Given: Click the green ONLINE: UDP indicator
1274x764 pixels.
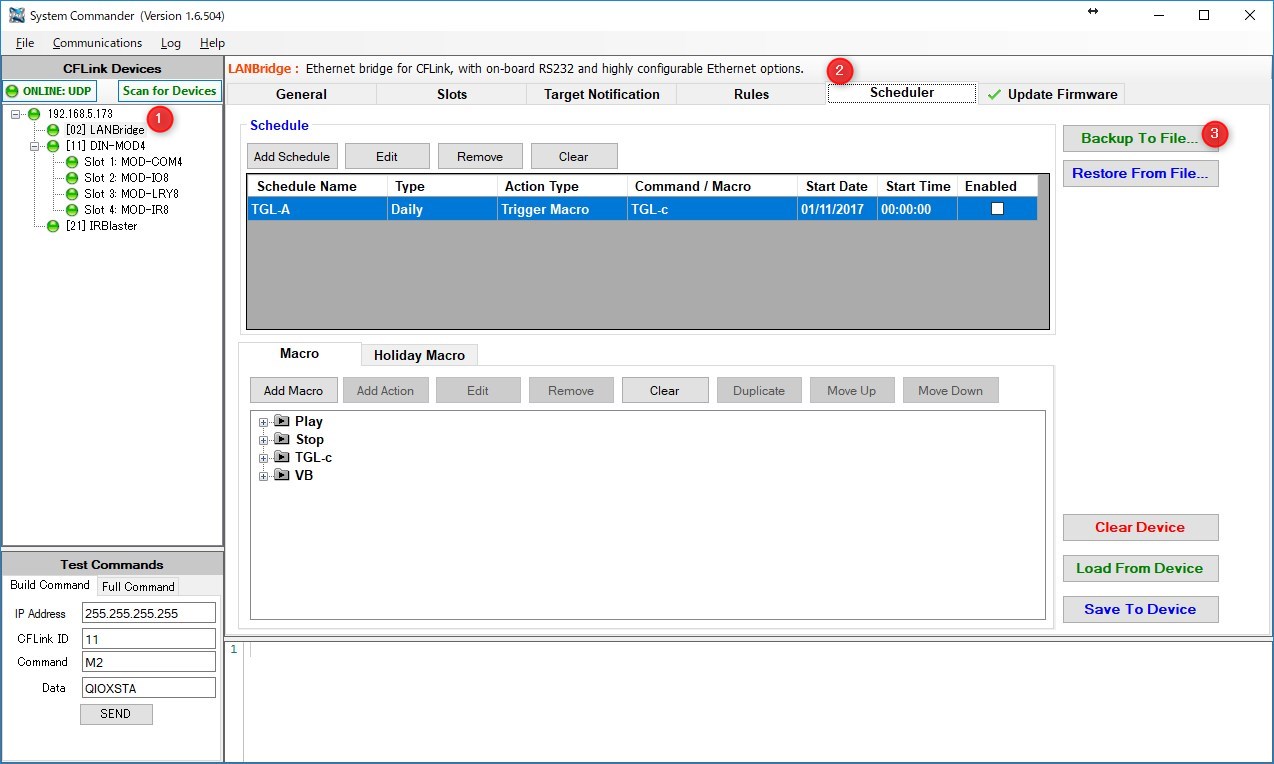Looking at the screenshot, I should tap(50, 91).
